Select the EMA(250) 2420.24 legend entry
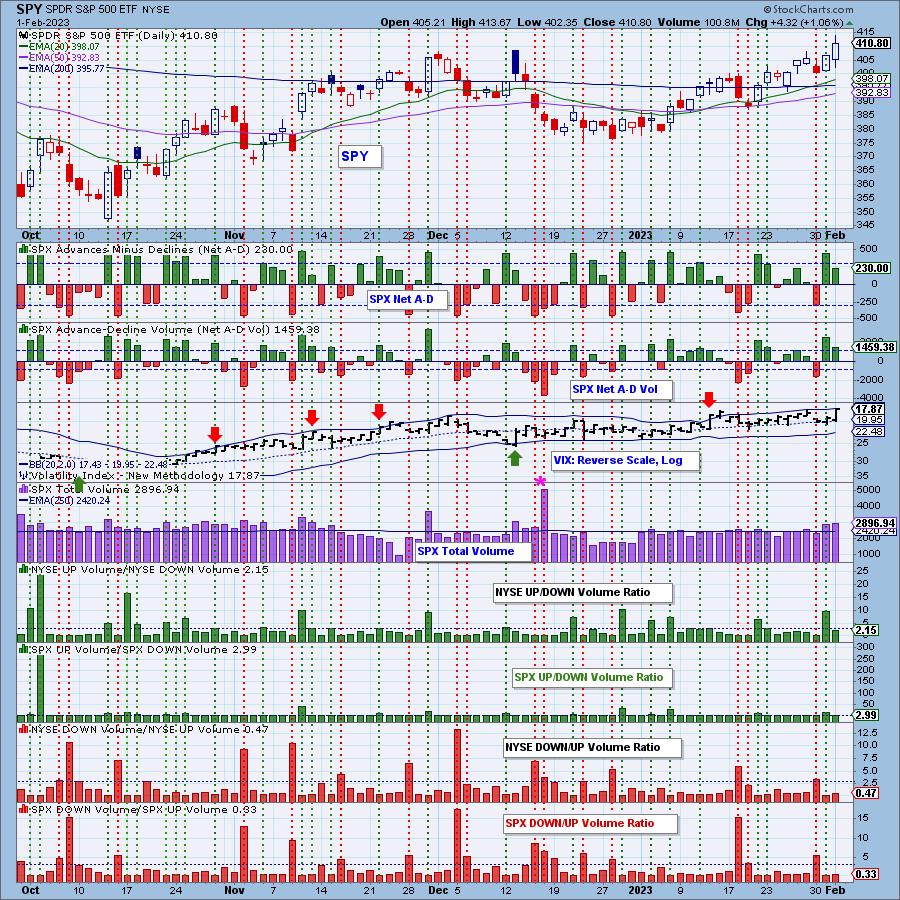Screen dimensions: 900x900 pyautogui.click(x=65, y=501)
